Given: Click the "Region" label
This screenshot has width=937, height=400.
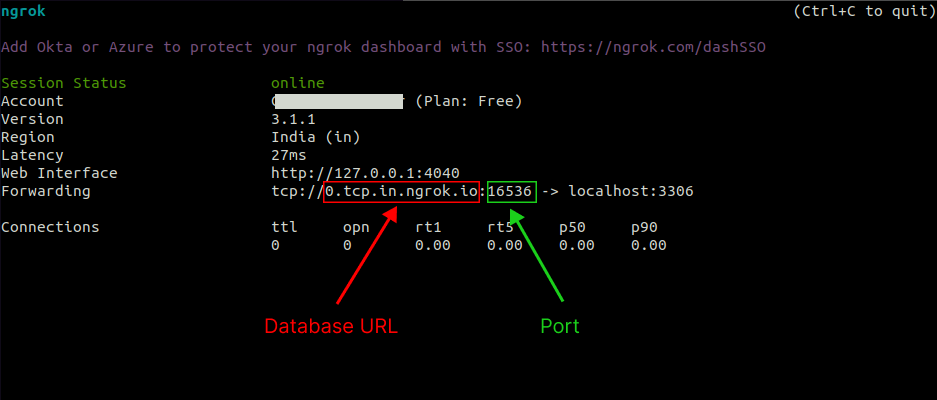Looking at the screenshot, I should pyautogui.click(x=27, y=137).
